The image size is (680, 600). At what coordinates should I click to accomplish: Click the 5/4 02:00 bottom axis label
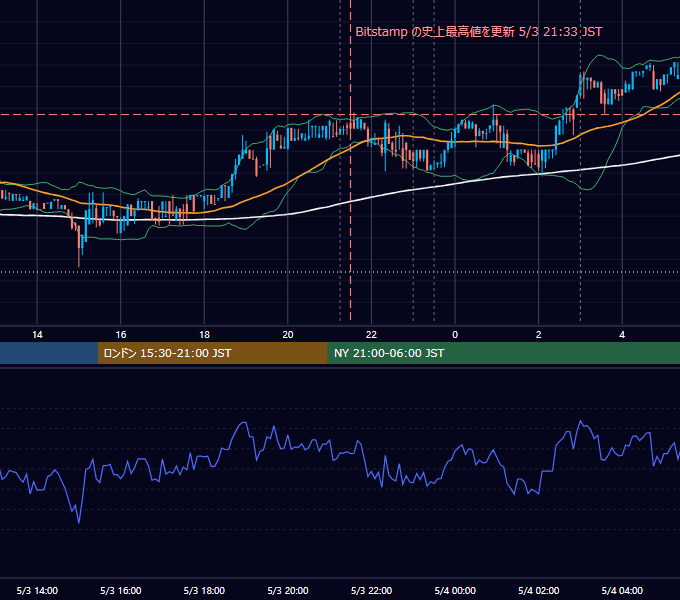[x=539, y=590]
